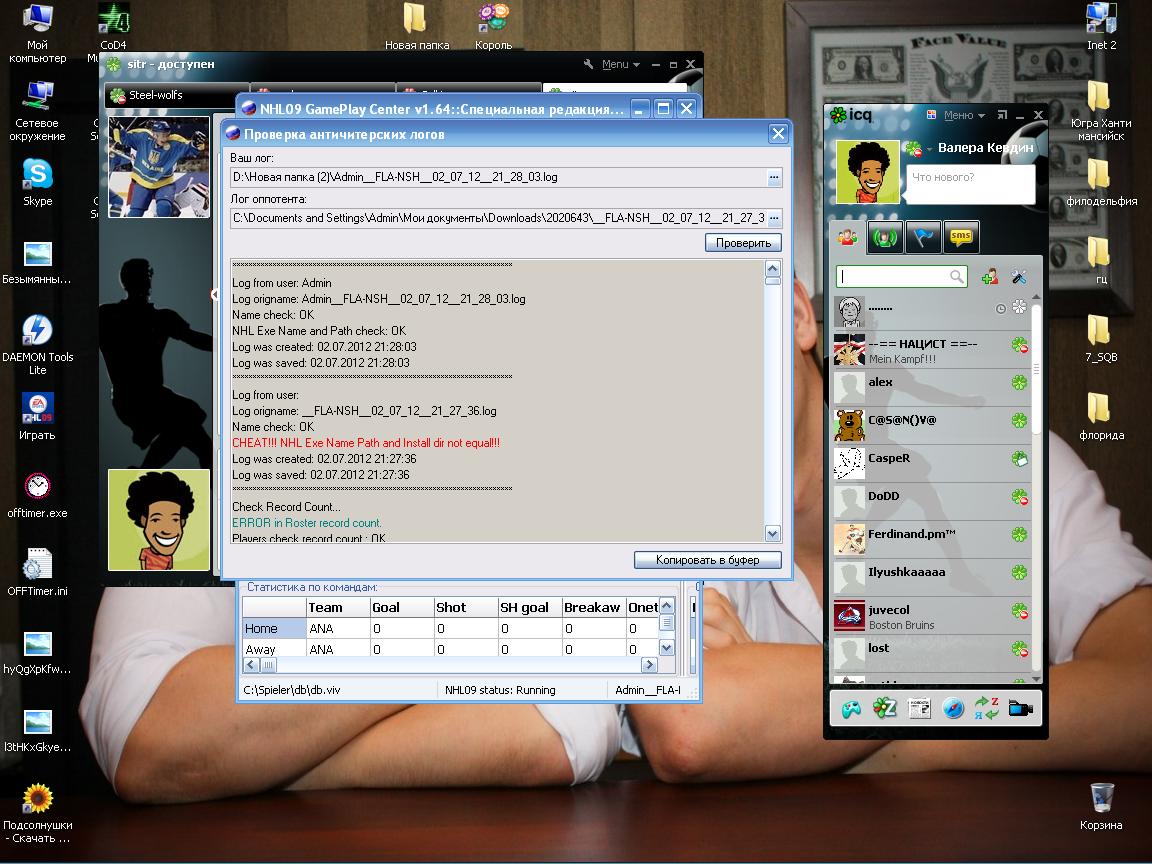Screen dimensions: 1152x864
Task: Open Новая папка desktop folder
Action: click(x=417, y=27)
